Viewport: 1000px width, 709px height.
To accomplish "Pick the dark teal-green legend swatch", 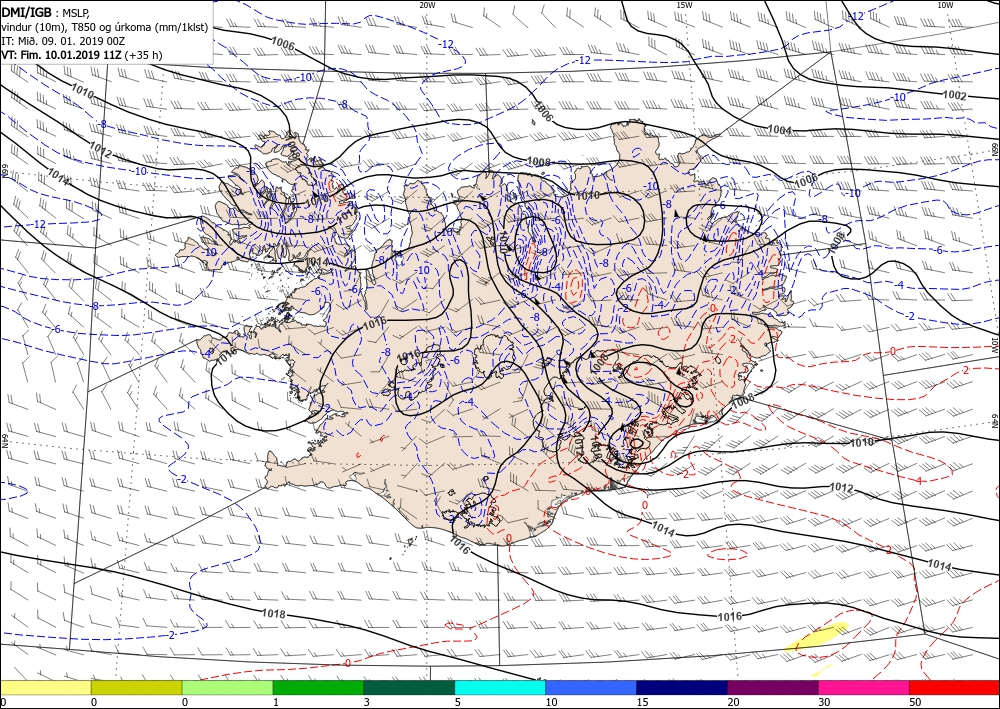I will pos(409,688).
